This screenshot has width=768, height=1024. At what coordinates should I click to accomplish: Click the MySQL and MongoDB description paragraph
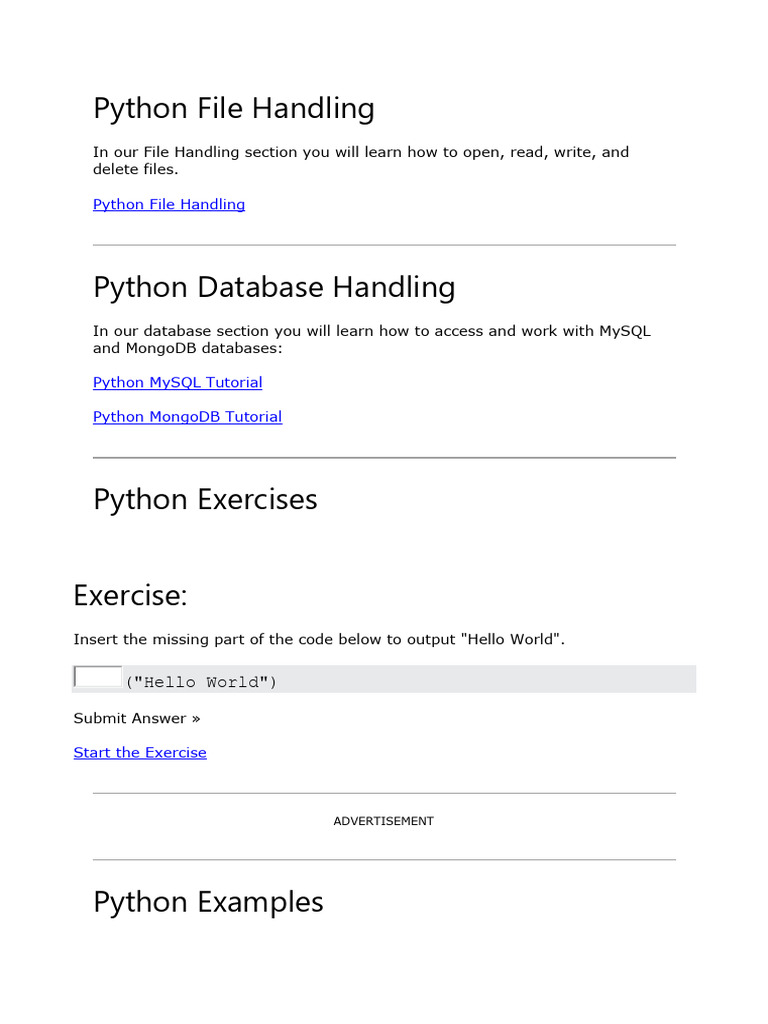[371, 339]
